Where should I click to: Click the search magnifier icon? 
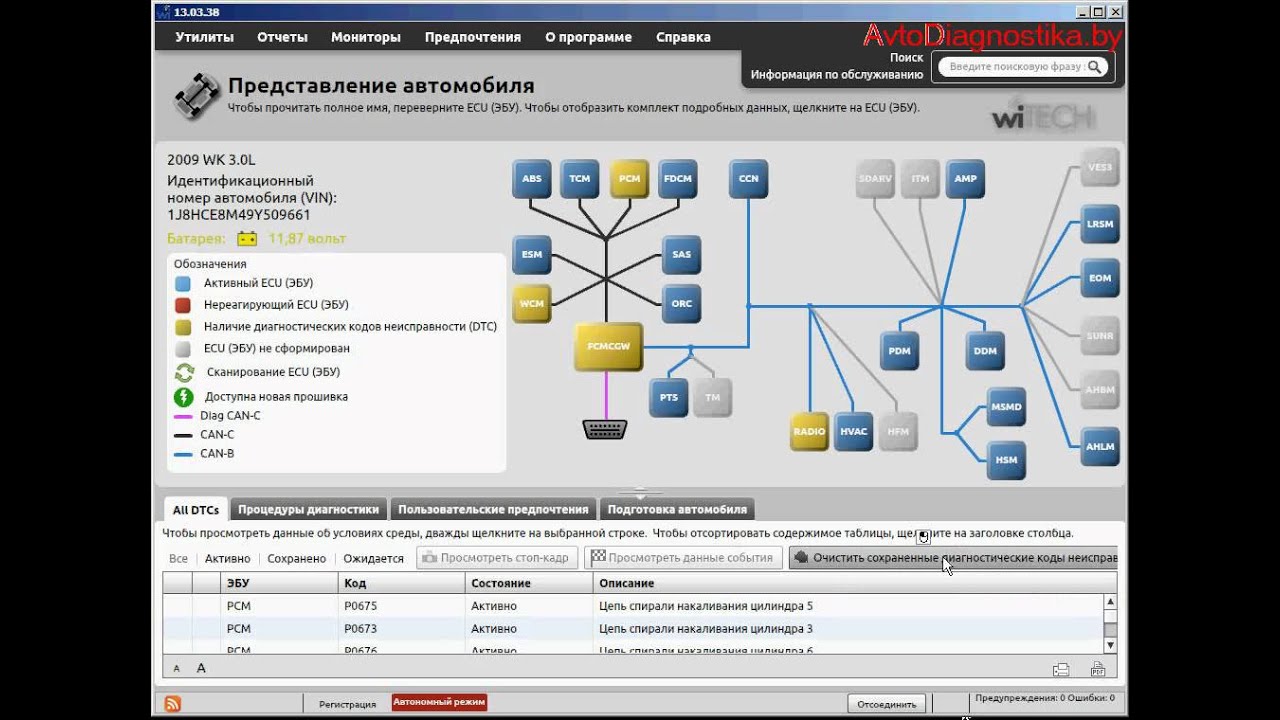point(1095,67)
